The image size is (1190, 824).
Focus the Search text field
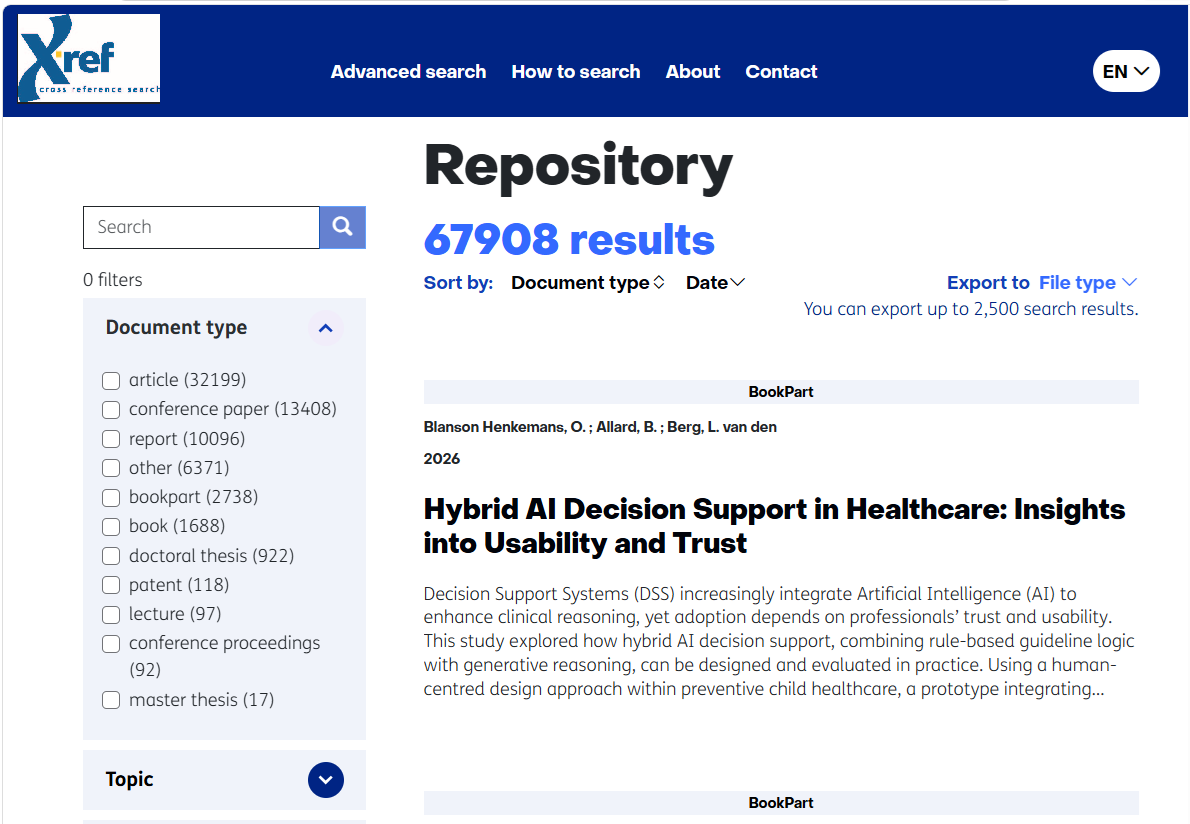201,227
